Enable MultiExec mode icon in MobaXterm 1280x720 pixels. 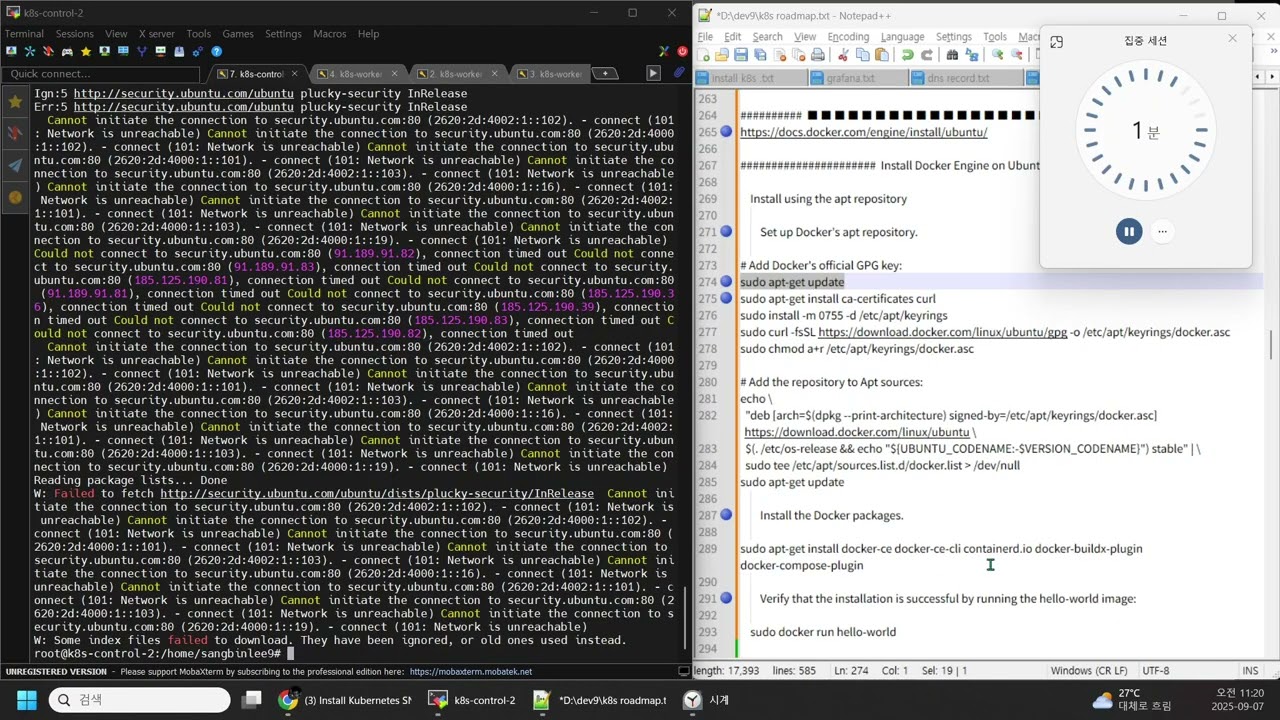pos(142,51)
